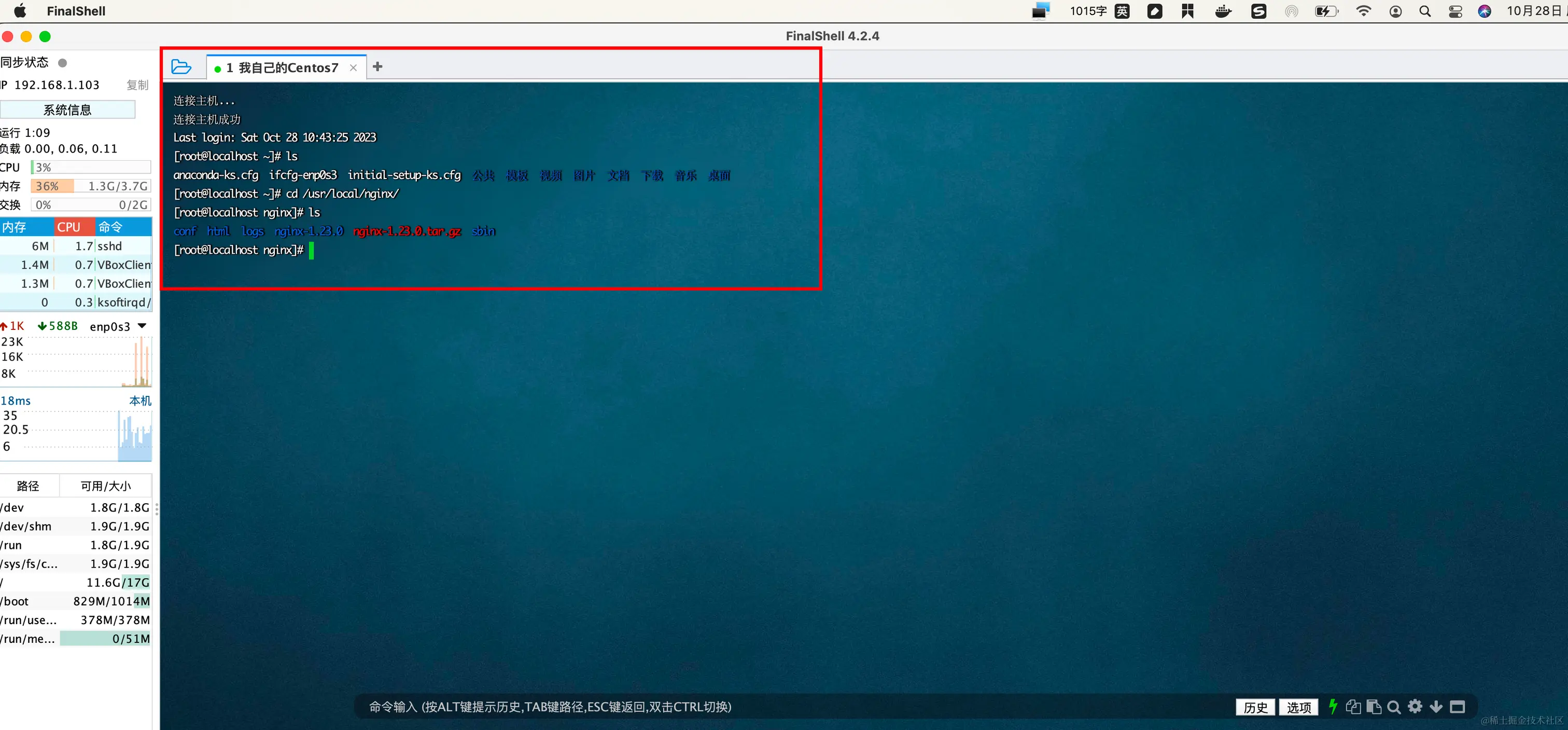Click the user account menu bar icon
Viewport: 1568px width, 730px height.
click(x=1396, y=11)
